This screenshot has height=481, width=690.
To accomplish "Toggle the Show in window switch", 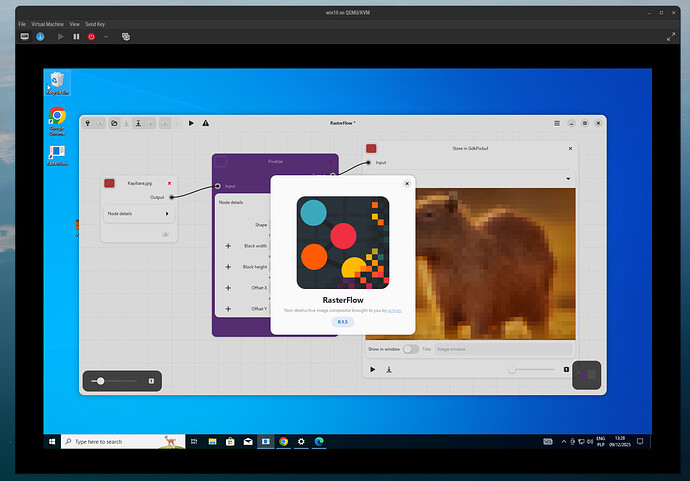I will [x=410, y=349].
